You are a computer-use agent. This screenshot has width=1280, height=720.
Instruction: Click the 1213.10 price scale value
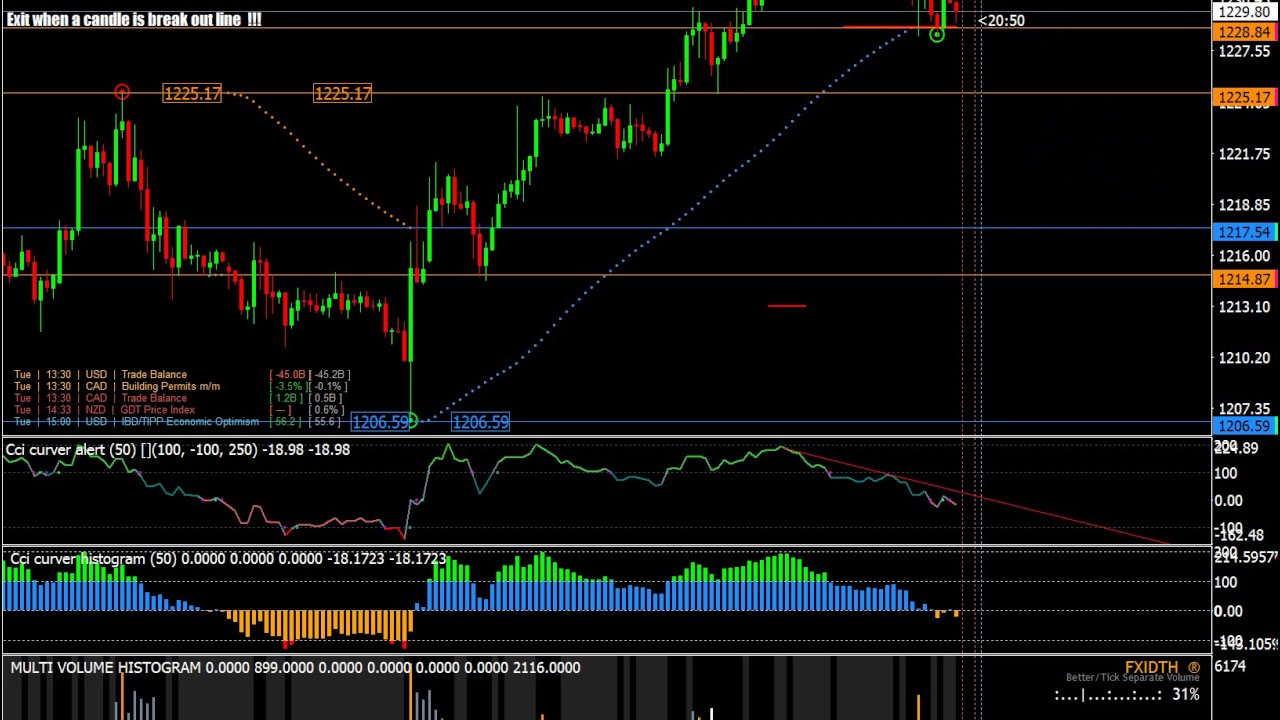click(x=1244, y=307)
